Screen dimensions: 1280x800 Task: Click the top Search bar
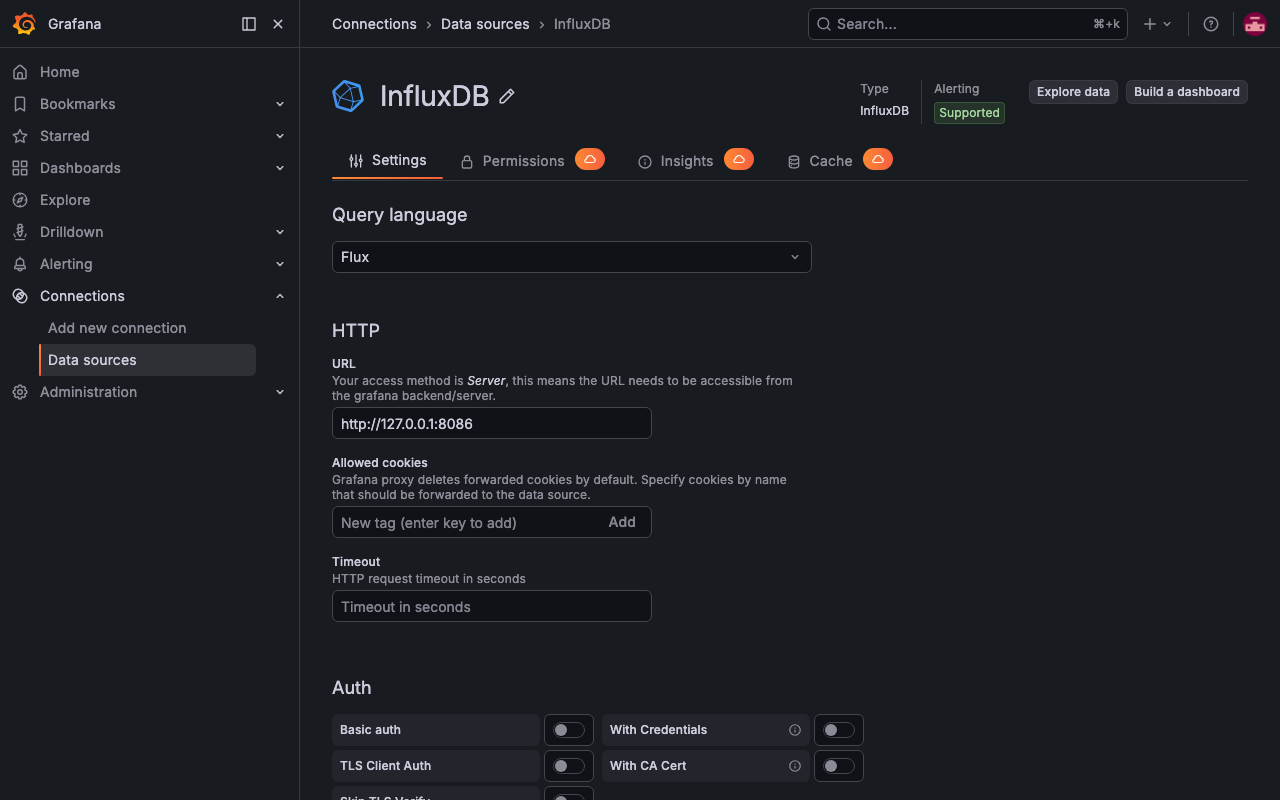point(968,24)
